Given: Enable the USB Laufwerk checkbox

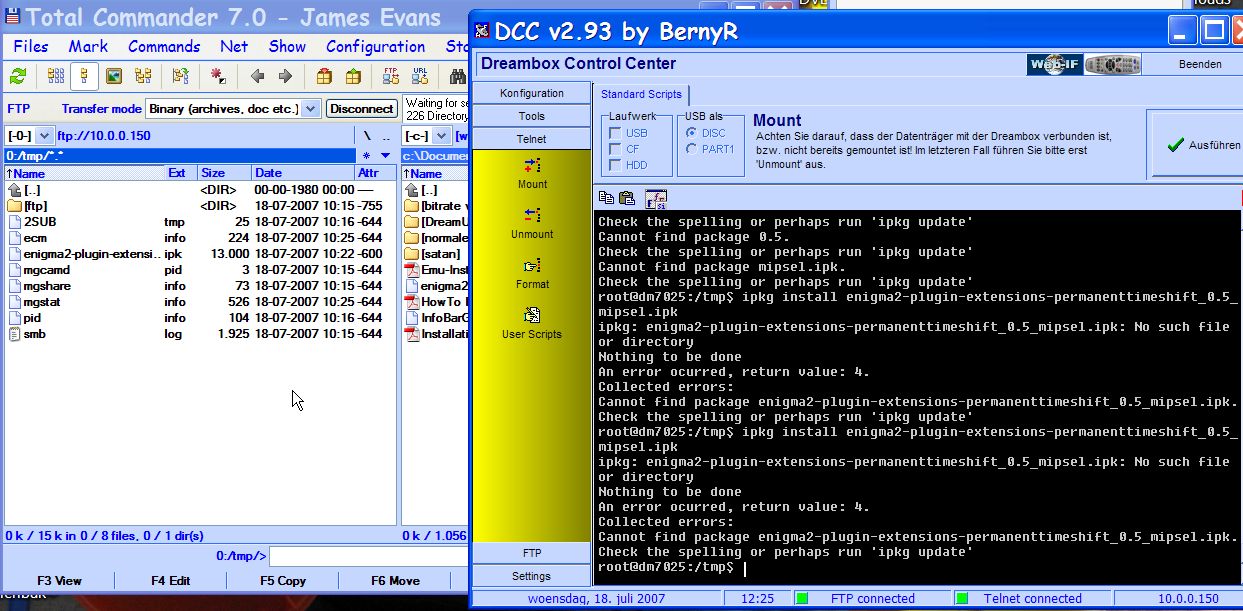Looking at the screenshot, I should [616, 133].
